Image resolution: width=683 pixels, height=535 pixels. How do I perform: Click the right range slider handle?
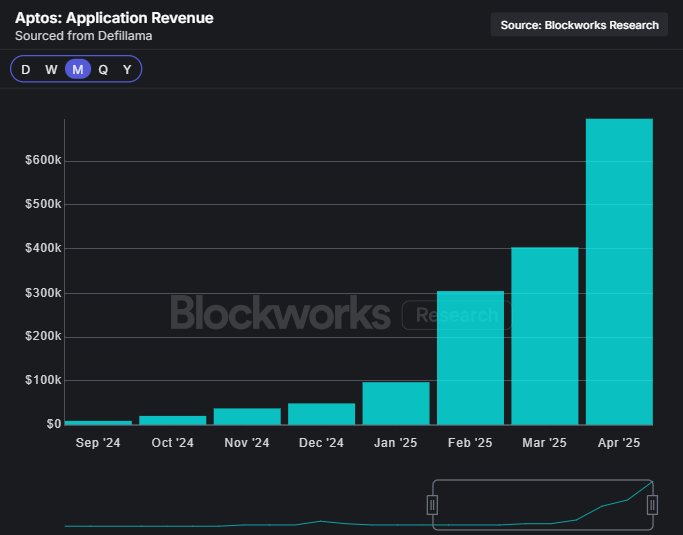coord(652,505)
